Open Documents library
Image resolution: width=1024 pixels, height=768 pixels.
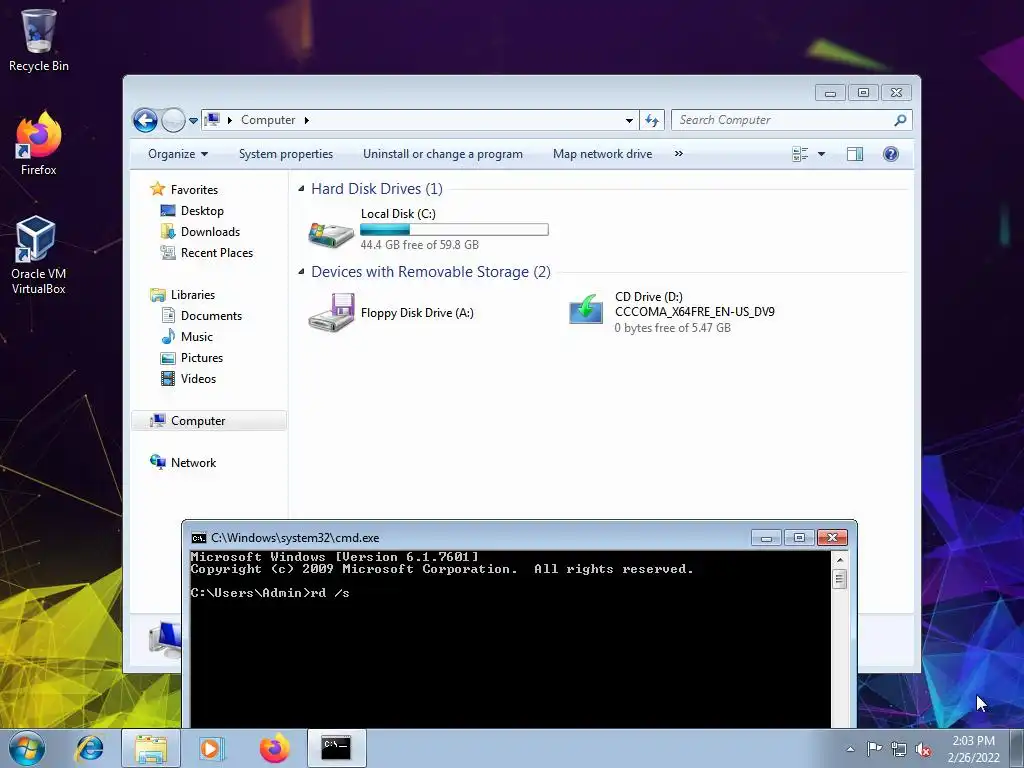coord(211,315)
